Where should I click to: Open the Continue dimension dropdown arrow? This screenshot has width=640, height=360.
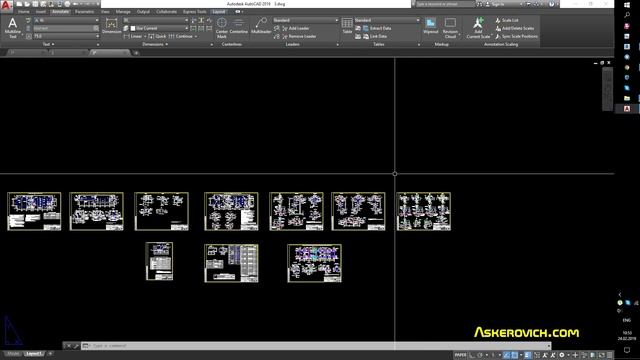tap(196, 36)
